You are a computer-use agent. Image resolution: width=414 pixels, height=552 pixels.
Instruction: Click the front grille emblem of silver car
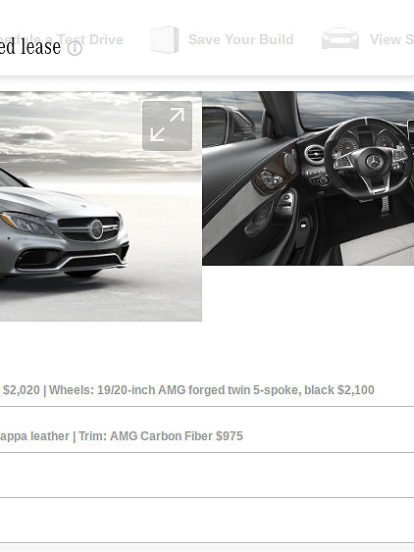coord(96,229)
